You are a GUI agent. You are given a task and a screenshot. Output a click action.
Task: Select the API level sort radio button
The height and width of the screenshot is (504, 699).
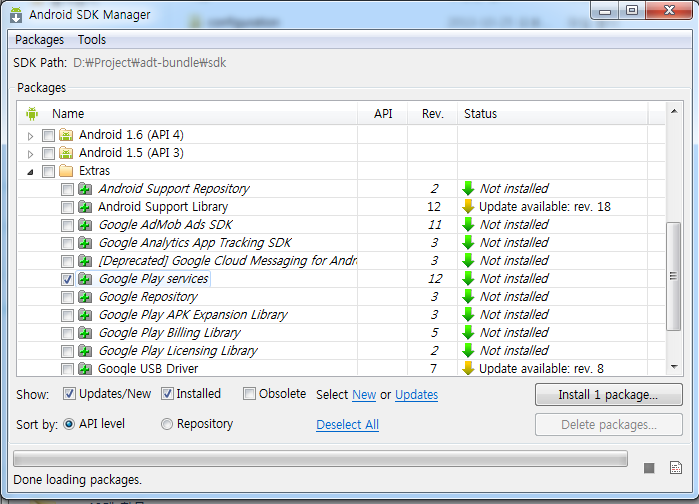pyautogui.click(x=69, y=424)
